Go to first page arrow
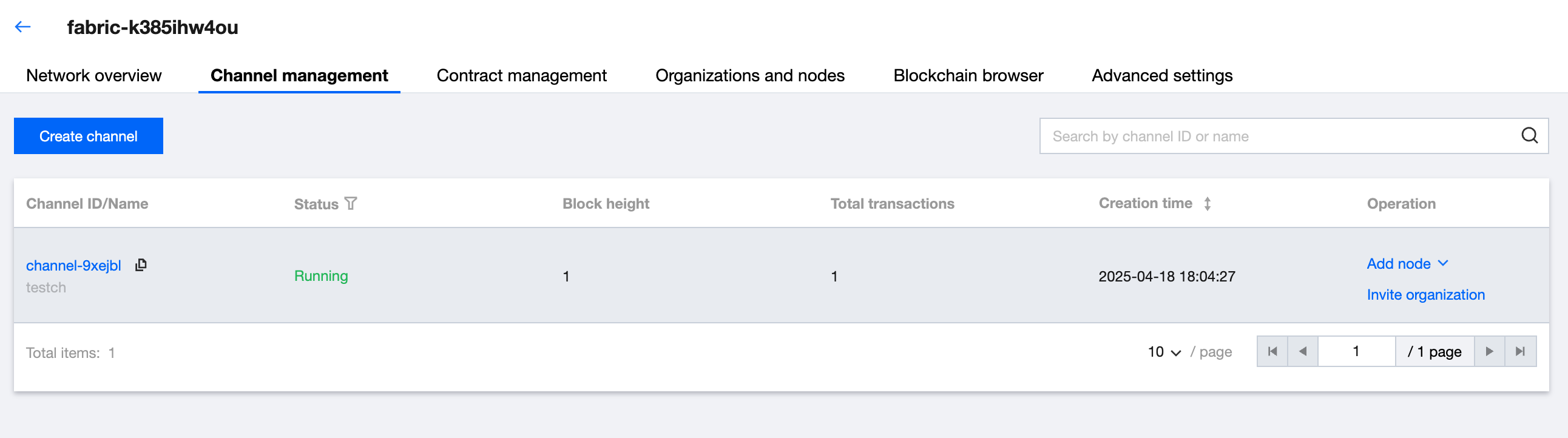The image size is (1568, 438). pyautogui.click(x=1272, y=351)
